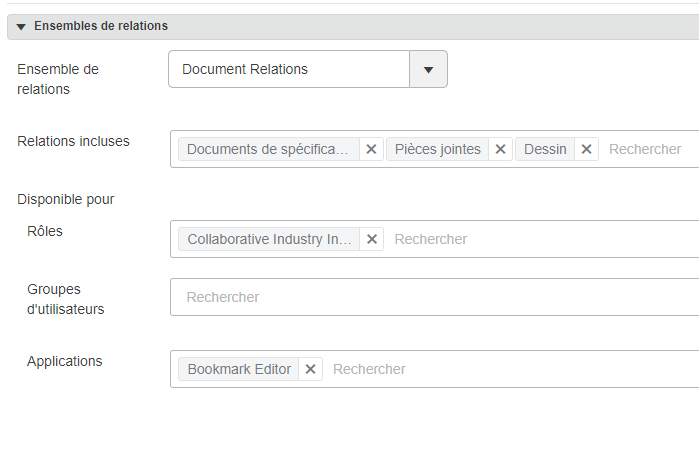The height and width of the screenshot is (455, 699).
Task: Collapse the Ensembles de relations section triangle
Action: pos(21,26)
